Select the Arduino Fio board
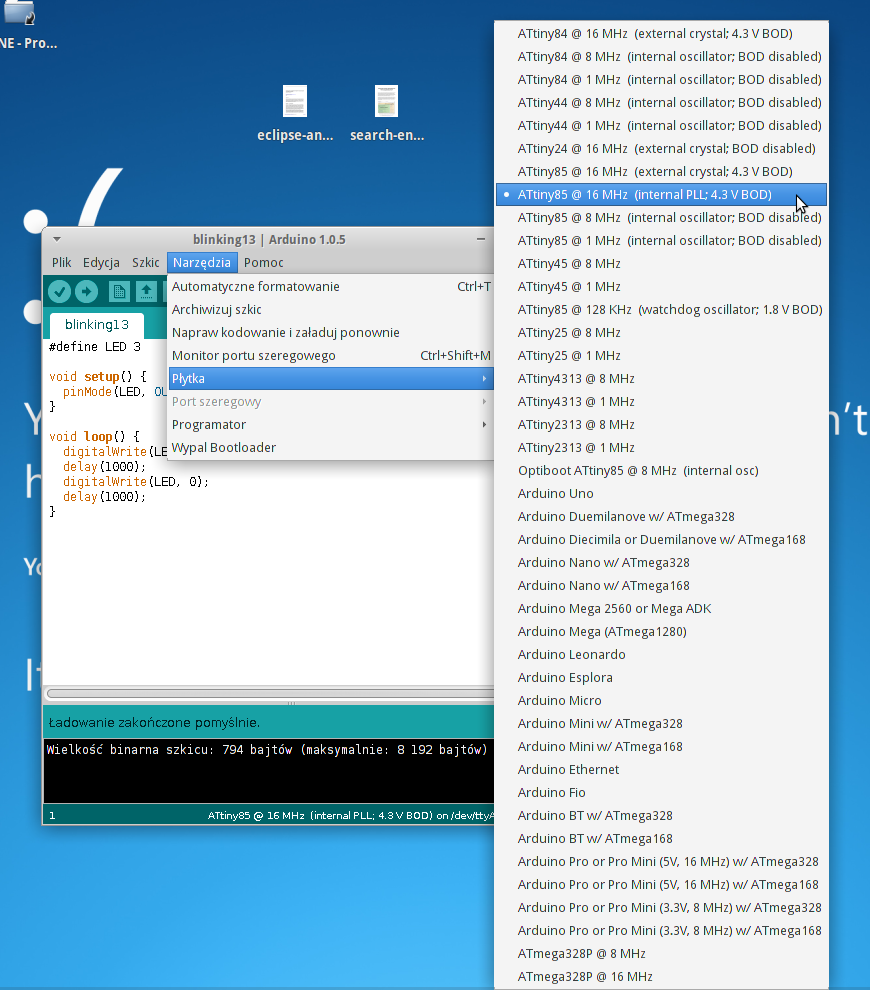 (662, 792)
